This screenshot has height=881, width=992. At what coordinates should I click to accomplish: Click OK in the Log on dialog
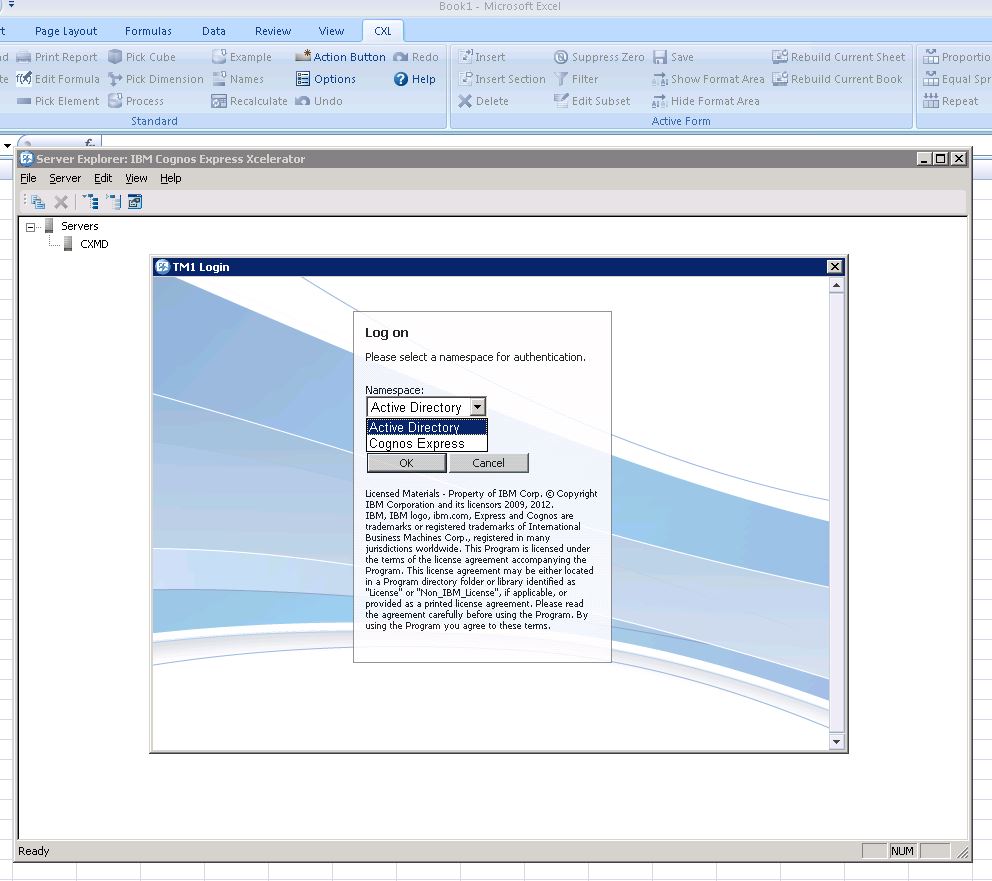tap(406, 463)
